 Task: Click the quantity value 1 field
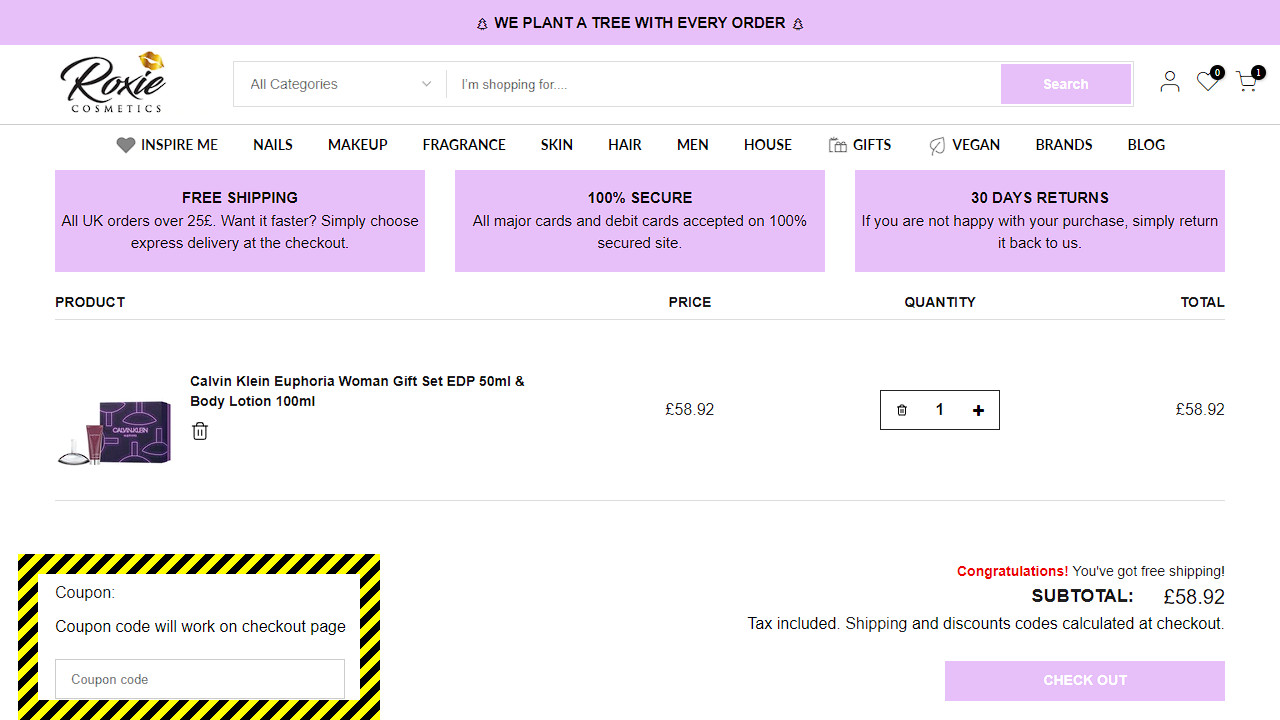click(x=939, y=410)
